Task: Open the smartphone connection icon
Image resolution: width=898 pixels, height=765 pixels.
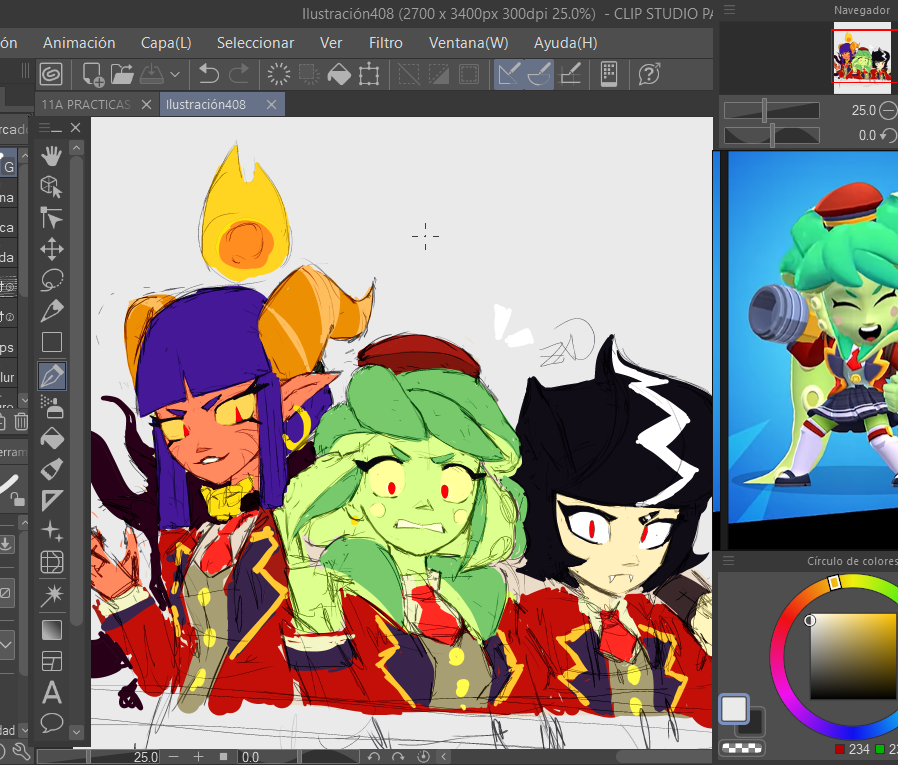Action: [609, 74]
